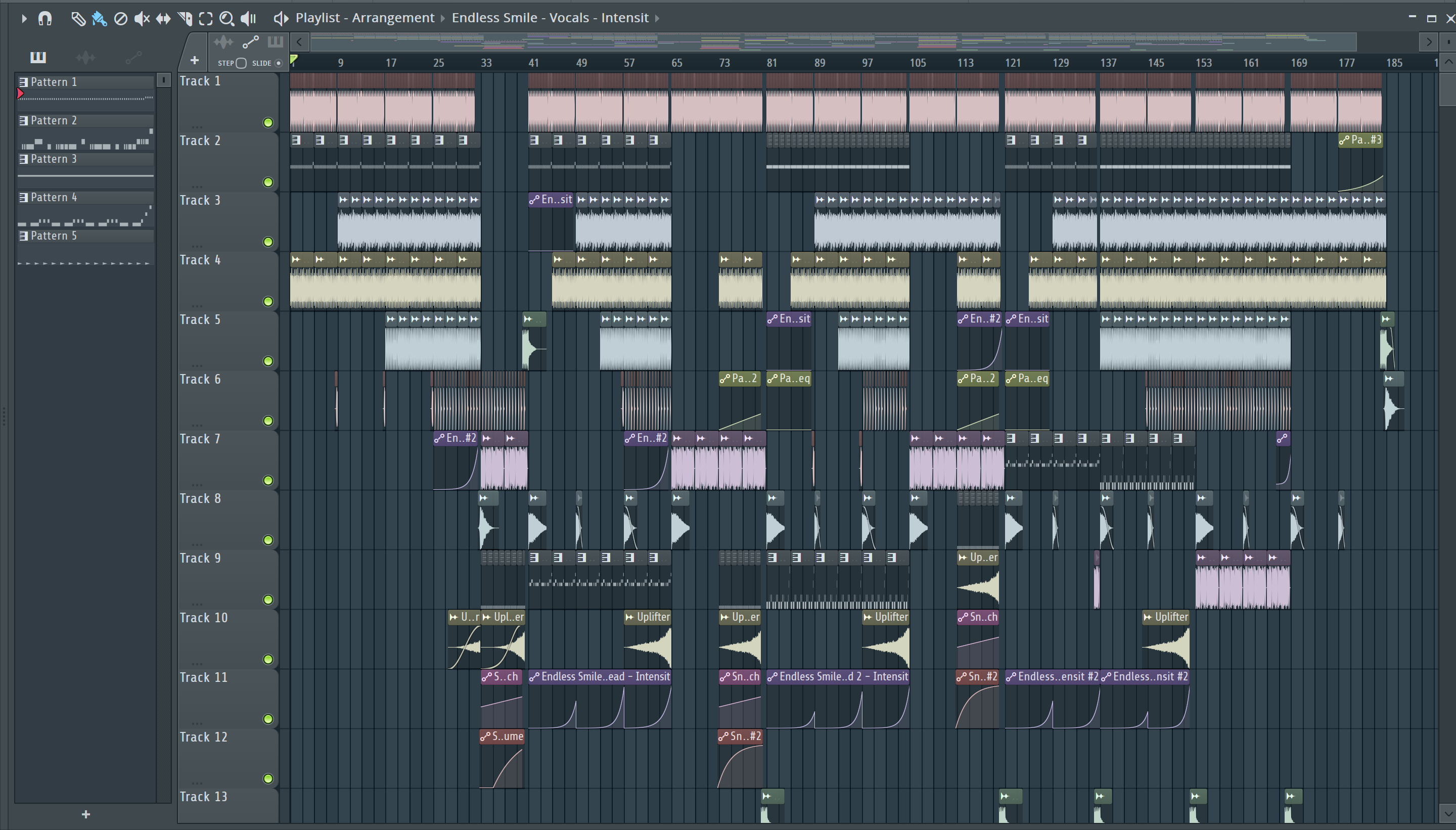1456x830 pixels.
Task: Add new pattern with bottom plus button
Action: (85, 814)
